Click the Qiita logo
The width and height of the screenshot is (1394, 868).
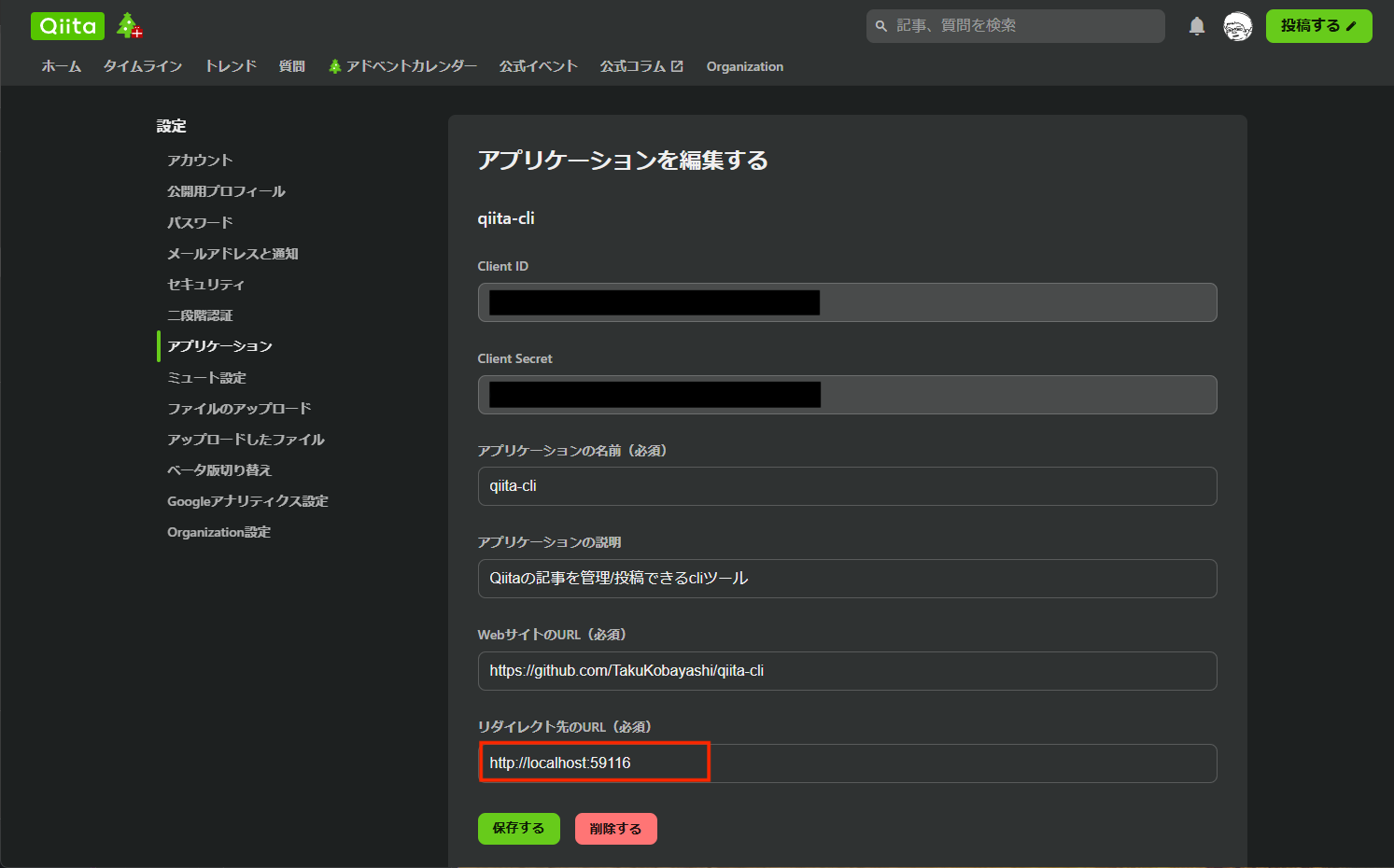(x=67, y=26)
